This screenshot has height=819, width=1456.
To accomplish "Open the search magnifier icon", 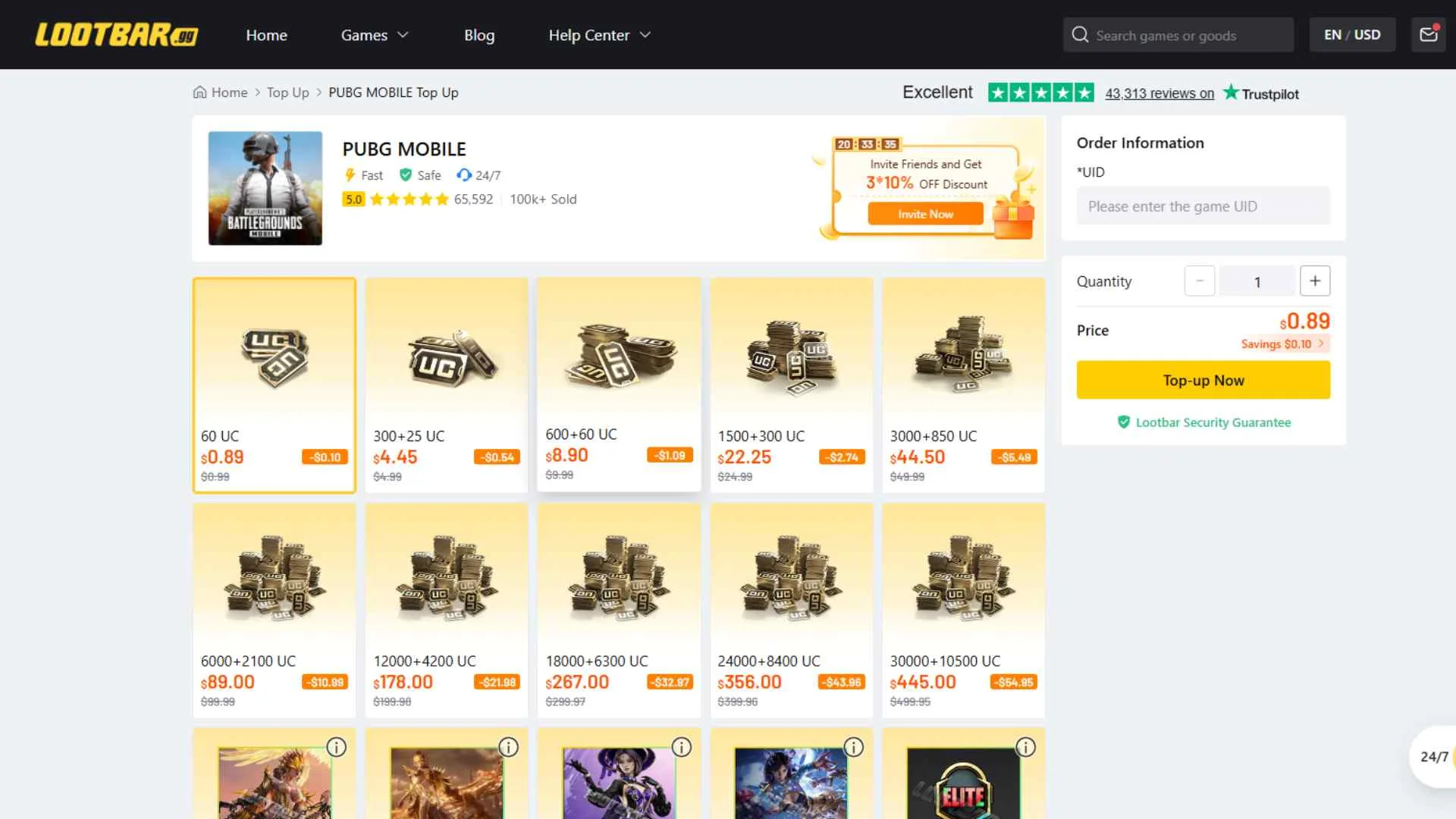I will click(1080, 34).
